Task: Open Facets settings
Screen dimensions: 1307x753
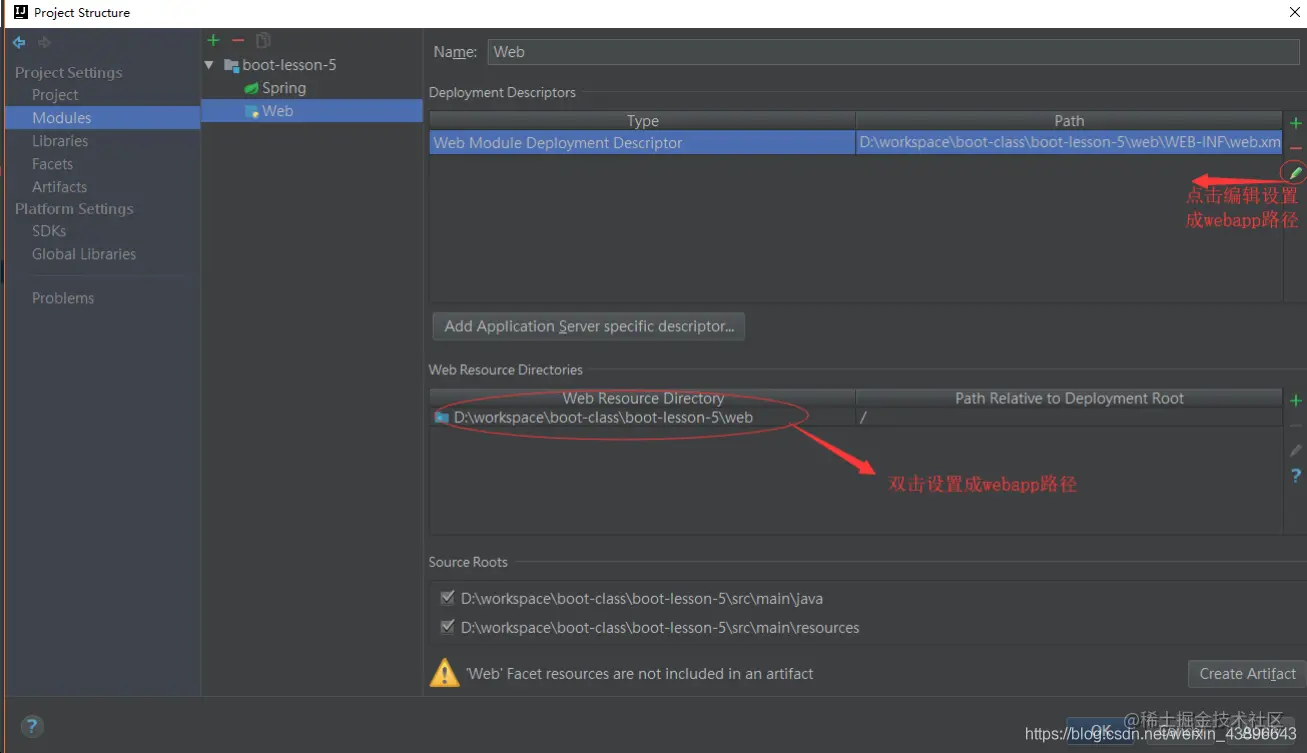Action: coord(52,164)
